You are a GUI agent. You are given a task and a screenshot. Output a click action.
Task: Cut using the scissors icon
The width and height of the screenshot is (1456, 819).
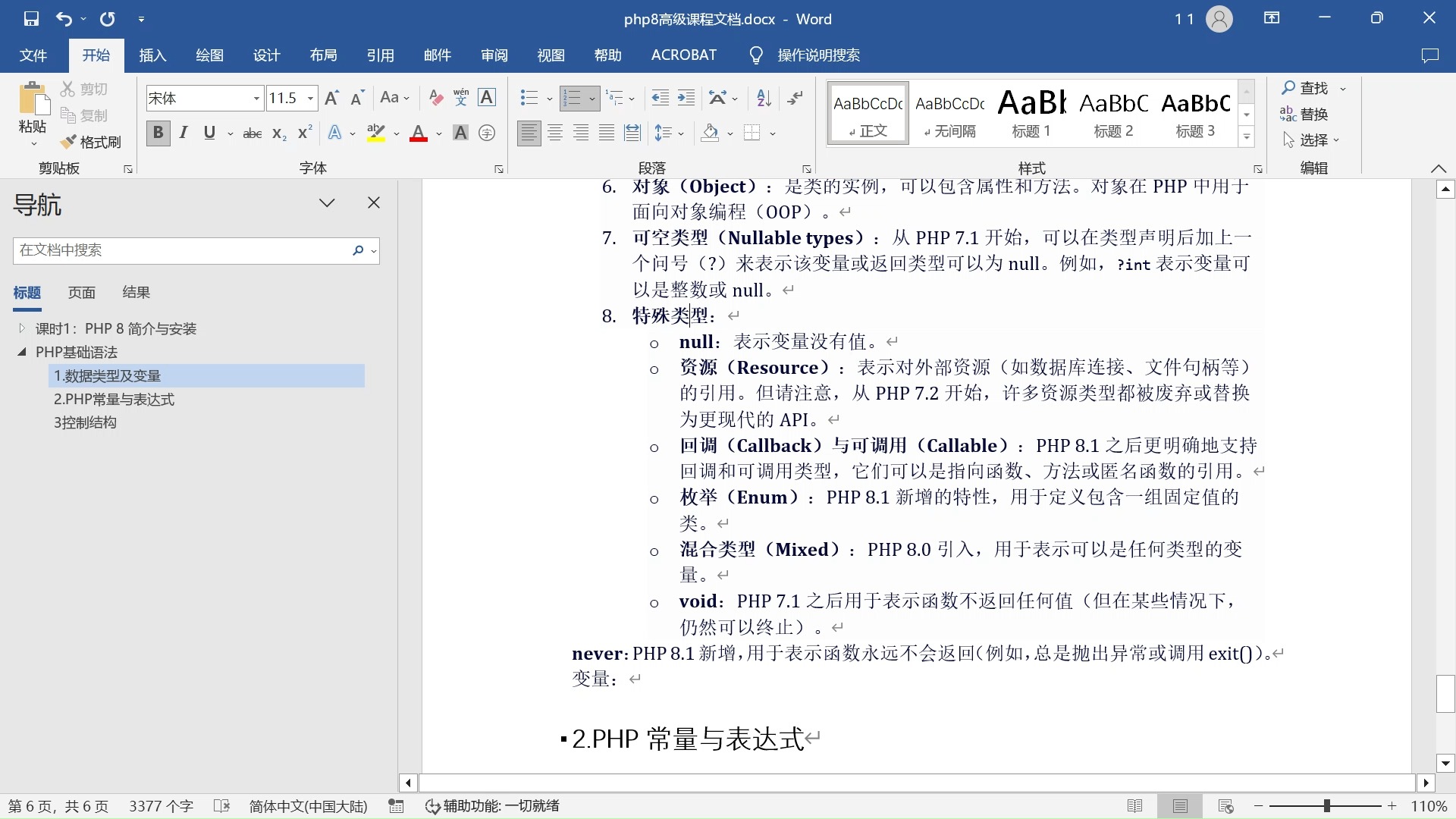point(83,88)
